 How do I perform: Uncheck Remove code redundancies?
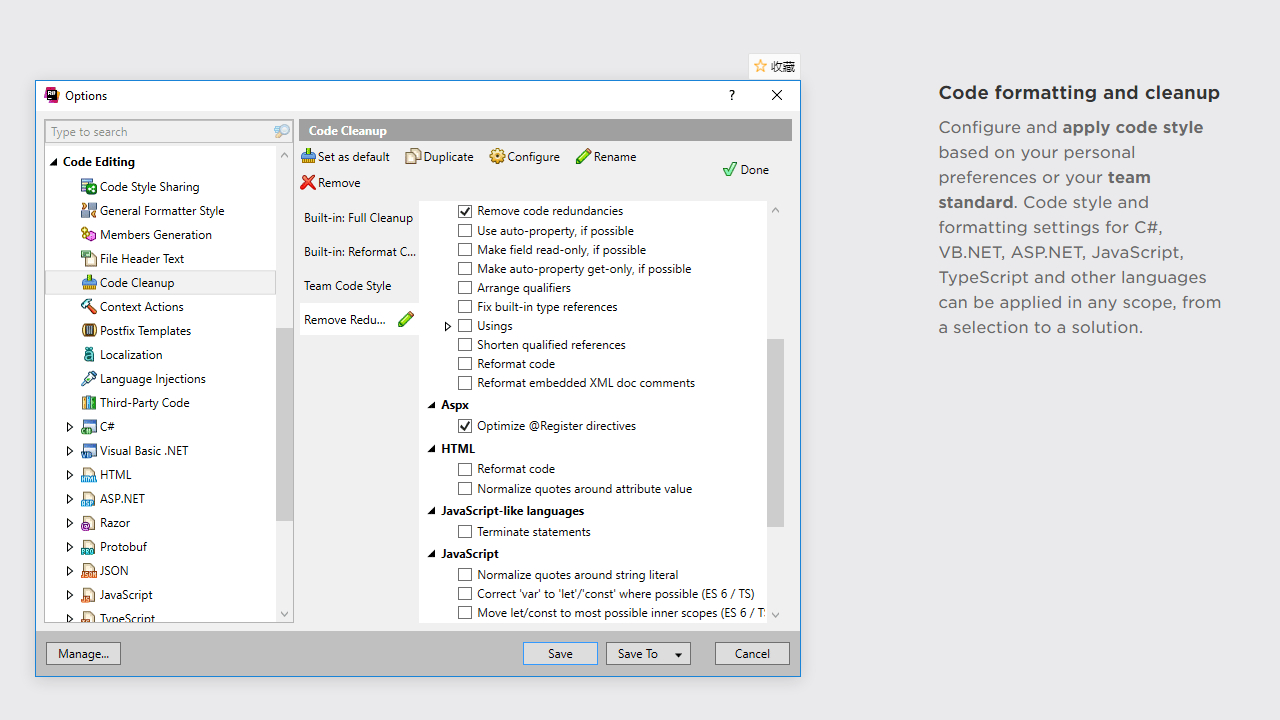(465, 211)
